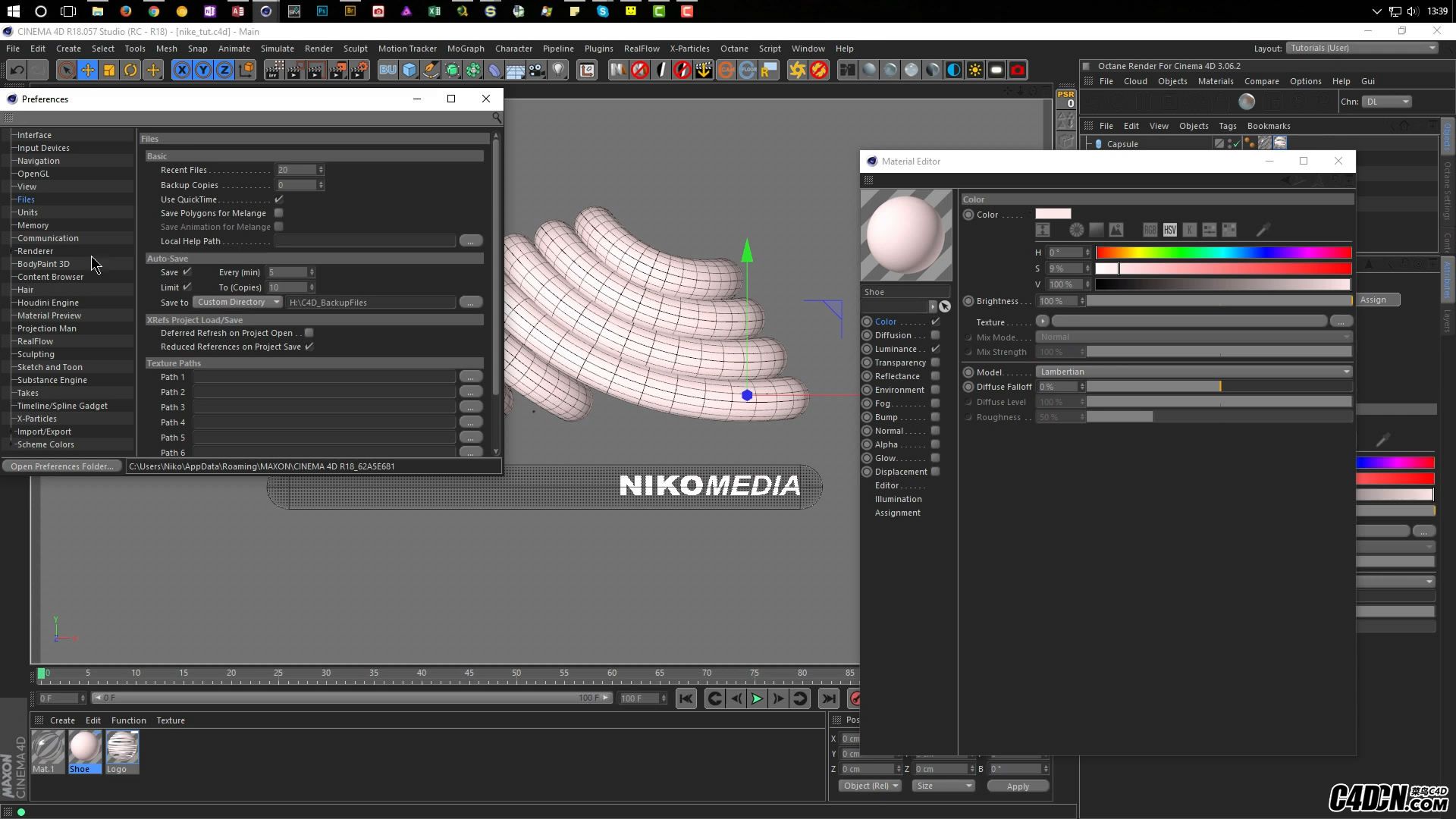Click the Undo arrow in the toolbar
The image size is (1456, 819).
coord(17,70)
